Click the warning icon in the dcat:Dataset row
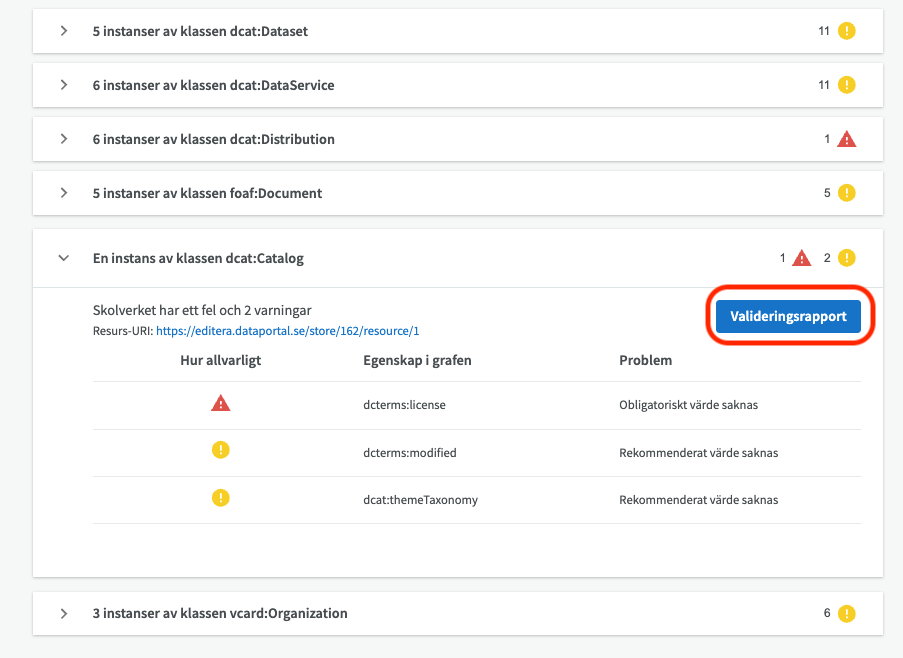Image resolution: width=903 pixels, height=658 pixels. 846,31
